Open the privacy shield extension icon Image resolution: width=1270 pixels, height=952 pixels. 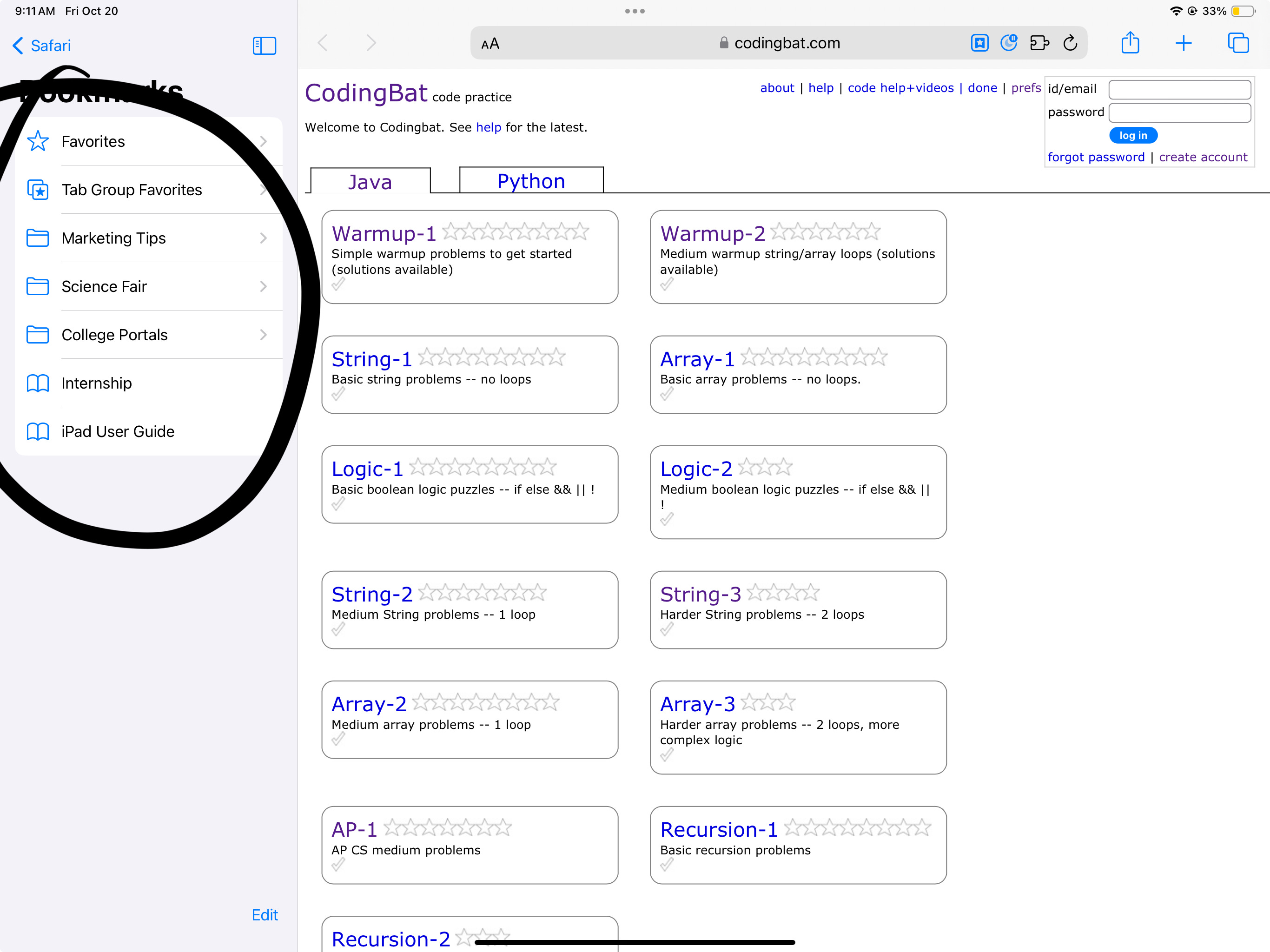tap(1009, 43)
